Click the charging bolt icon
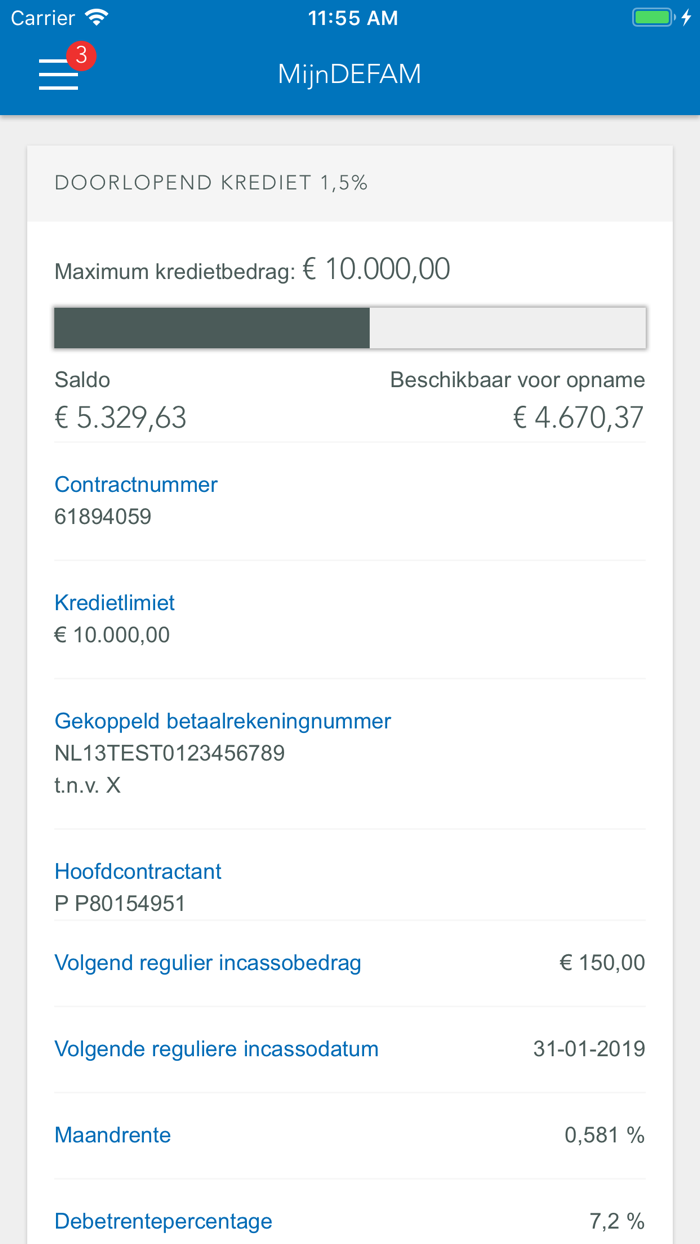700x1244 pixels. (x=685, y=16)
